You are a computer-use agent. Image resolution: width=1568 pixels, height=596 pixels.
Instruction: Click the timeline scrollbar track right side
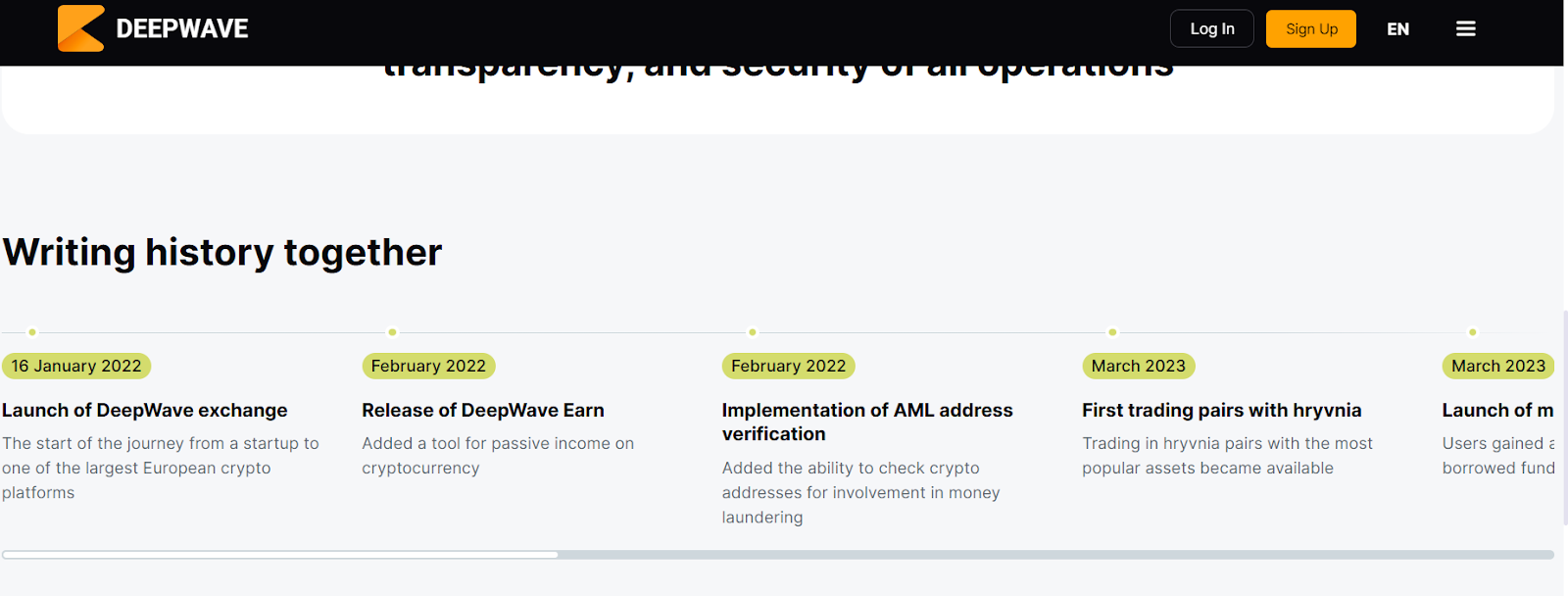click(x=1176, y=555)
